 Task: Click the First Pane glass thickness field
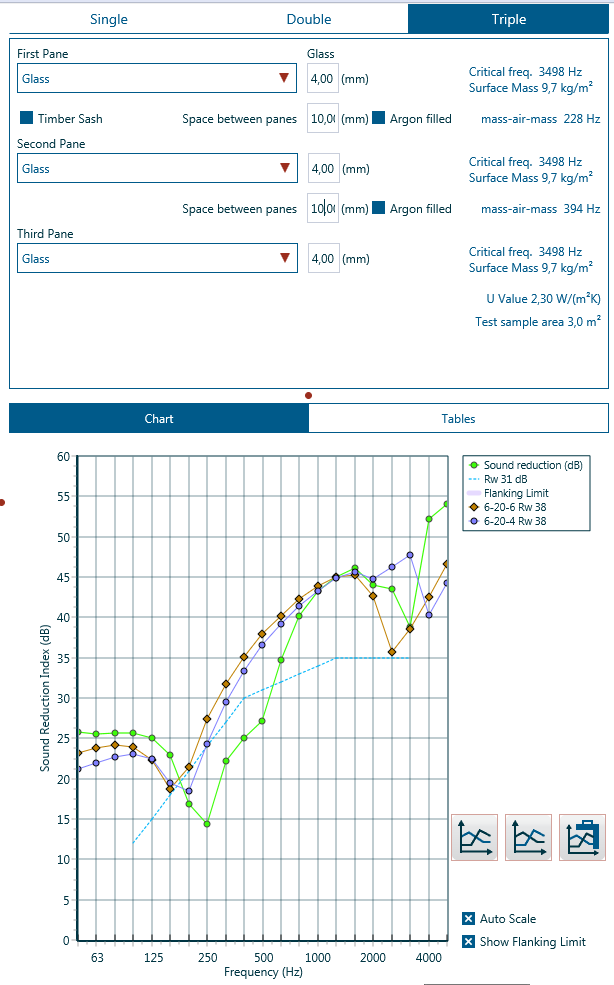(x=322, y=78)
